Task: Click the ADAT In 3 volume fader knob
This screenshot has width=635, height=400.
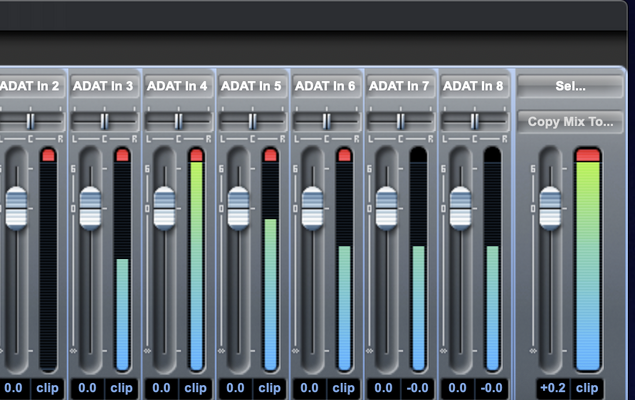Action: pos(90,209)
